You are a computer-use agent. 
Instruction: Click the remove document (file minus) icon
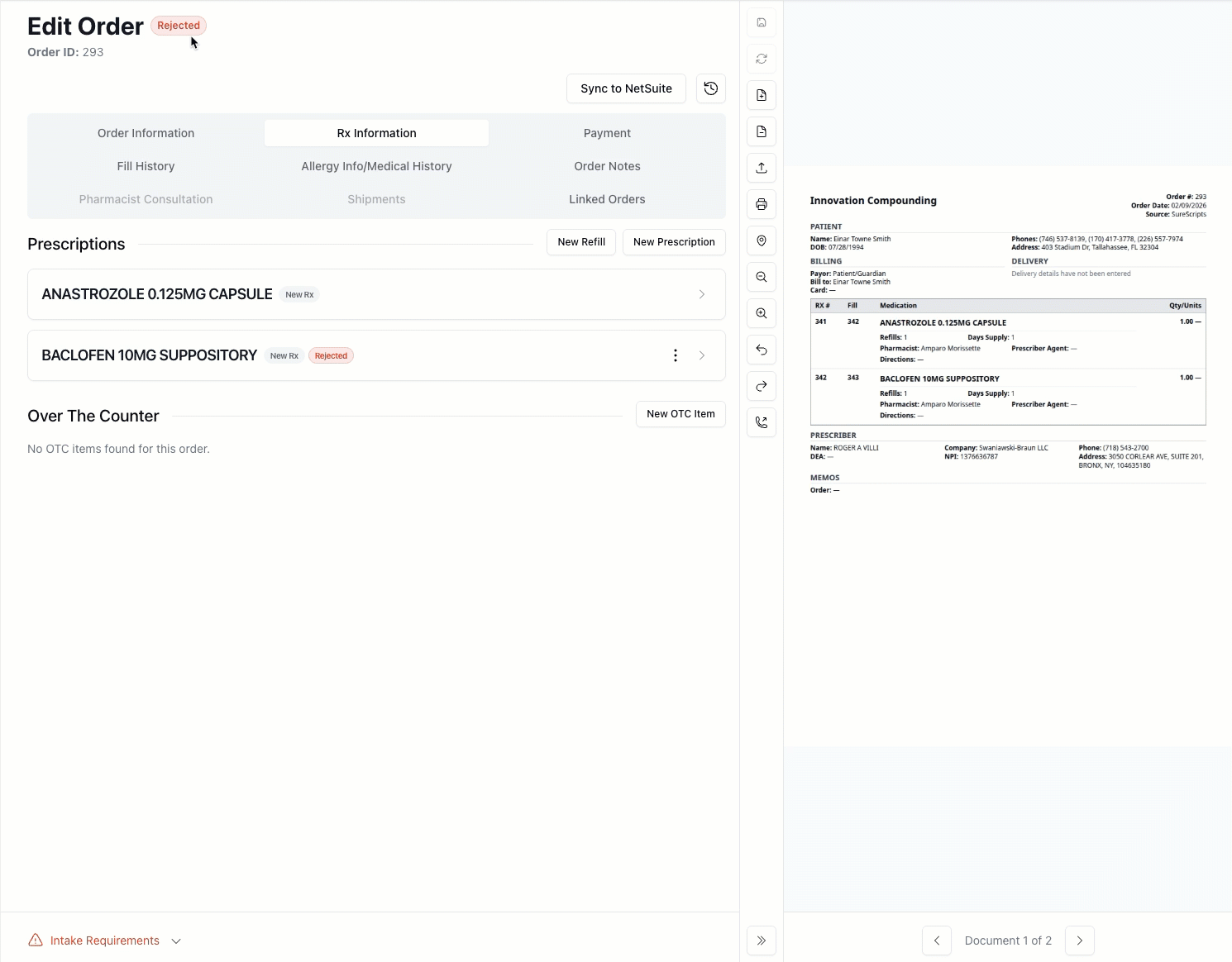762,131
